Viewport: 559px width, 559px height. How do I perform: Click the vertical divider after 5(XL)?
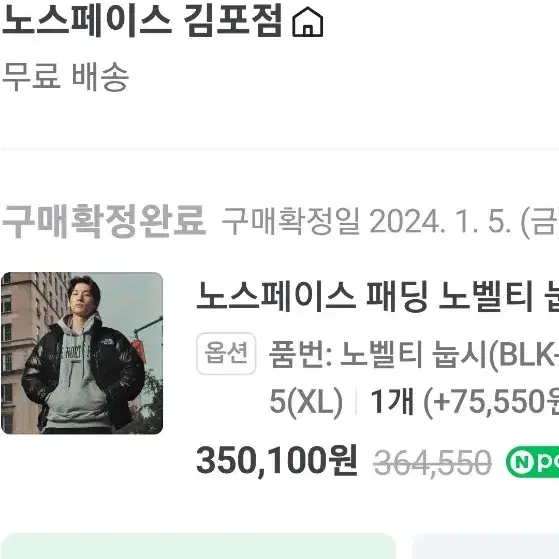pos(356,401)
